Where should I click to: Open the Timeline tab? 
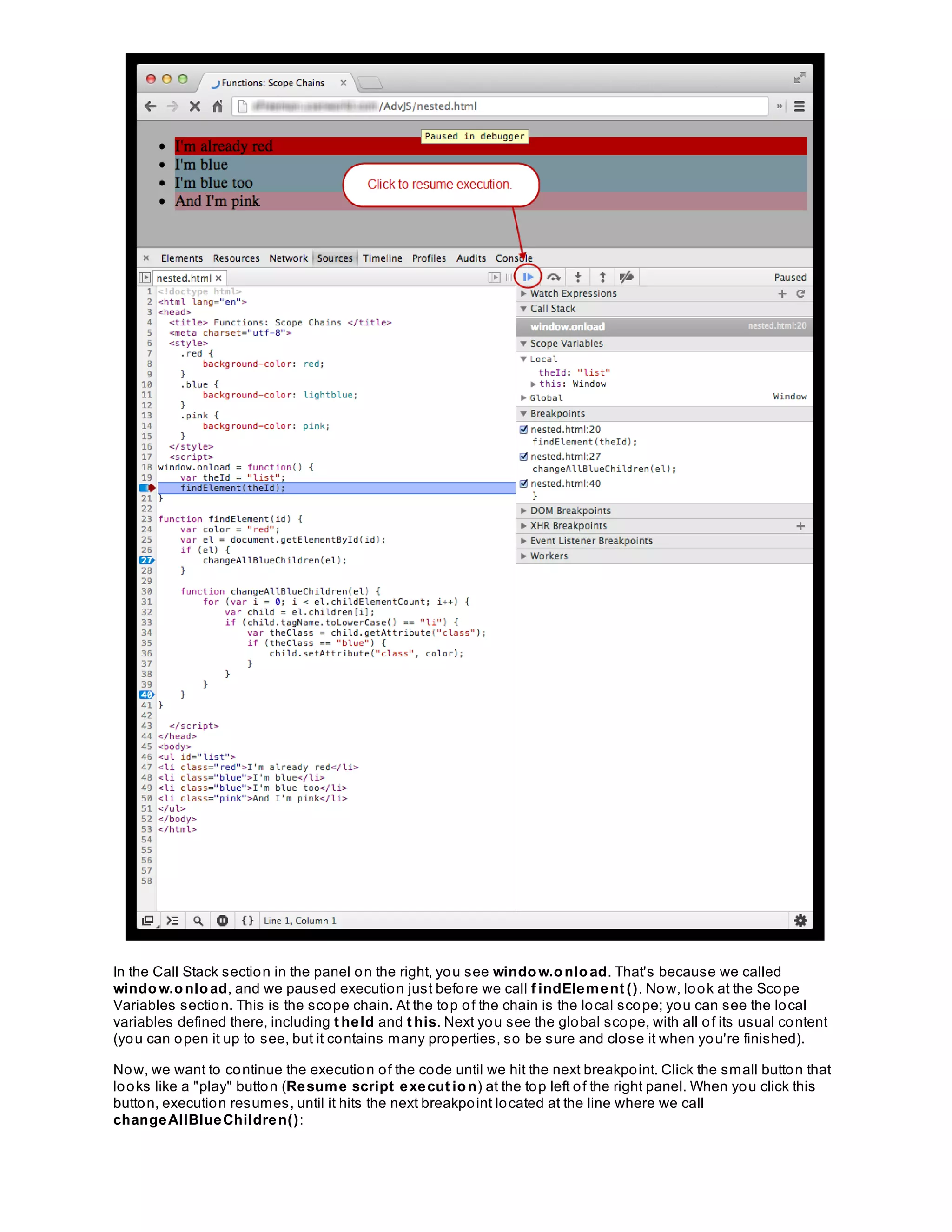click(x=383, y=258)
